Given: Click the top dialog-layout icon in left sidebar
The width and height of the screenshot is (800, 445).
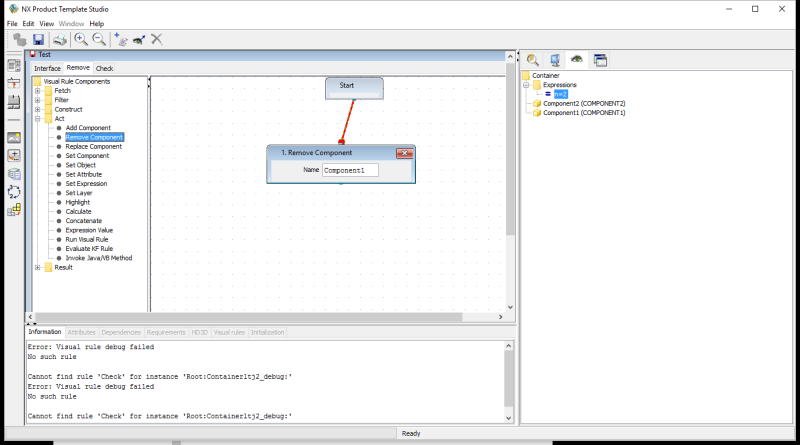Looking at the screenshot, I should point(14,65).
